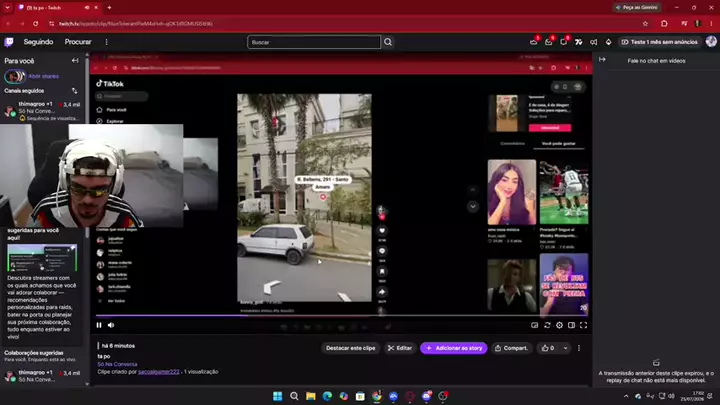Open the Procurar tab
Viewport: 720px width, 405px height.
[x=78, y=42]
